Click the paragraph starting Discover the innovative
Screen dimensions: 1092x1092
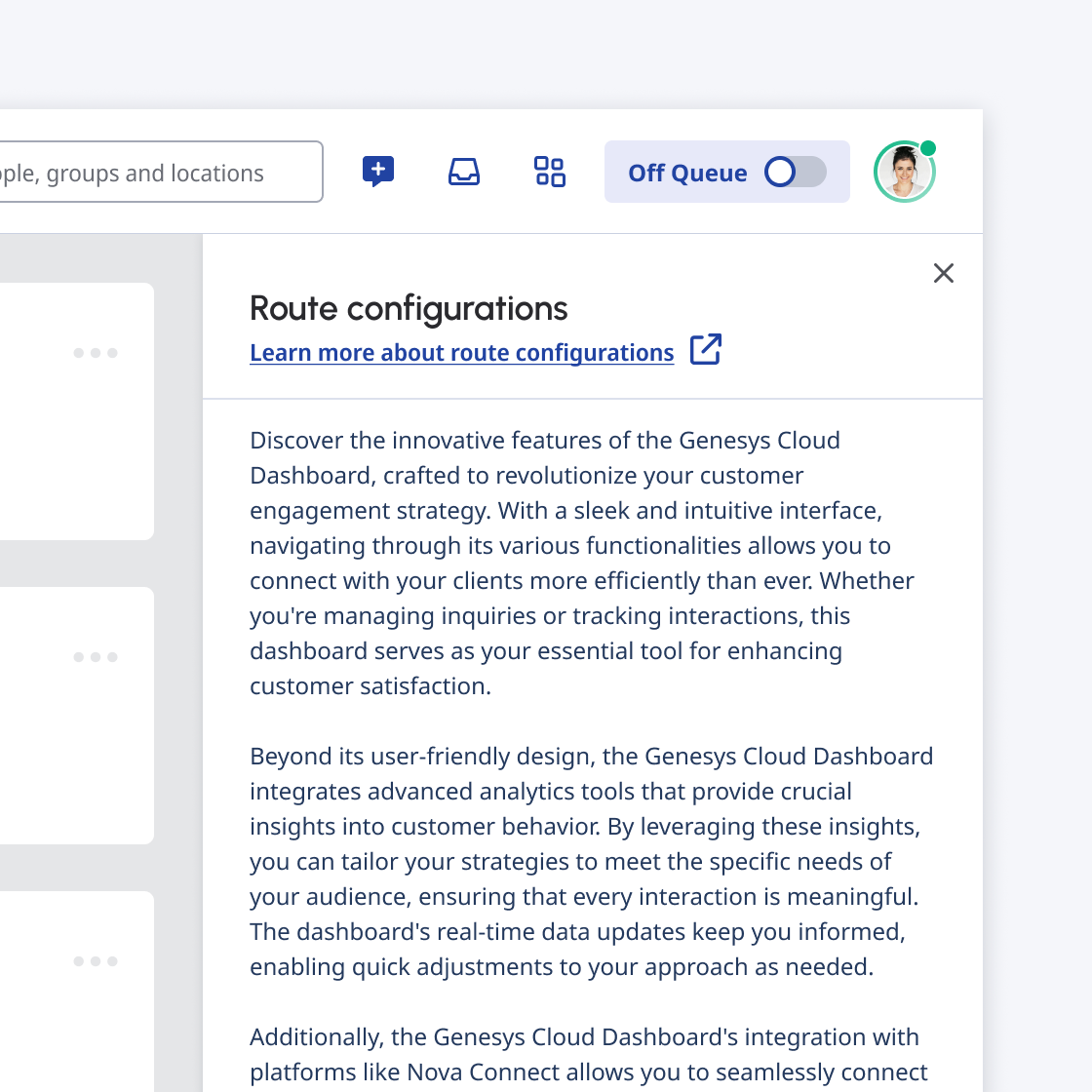(x=581, y=563)
